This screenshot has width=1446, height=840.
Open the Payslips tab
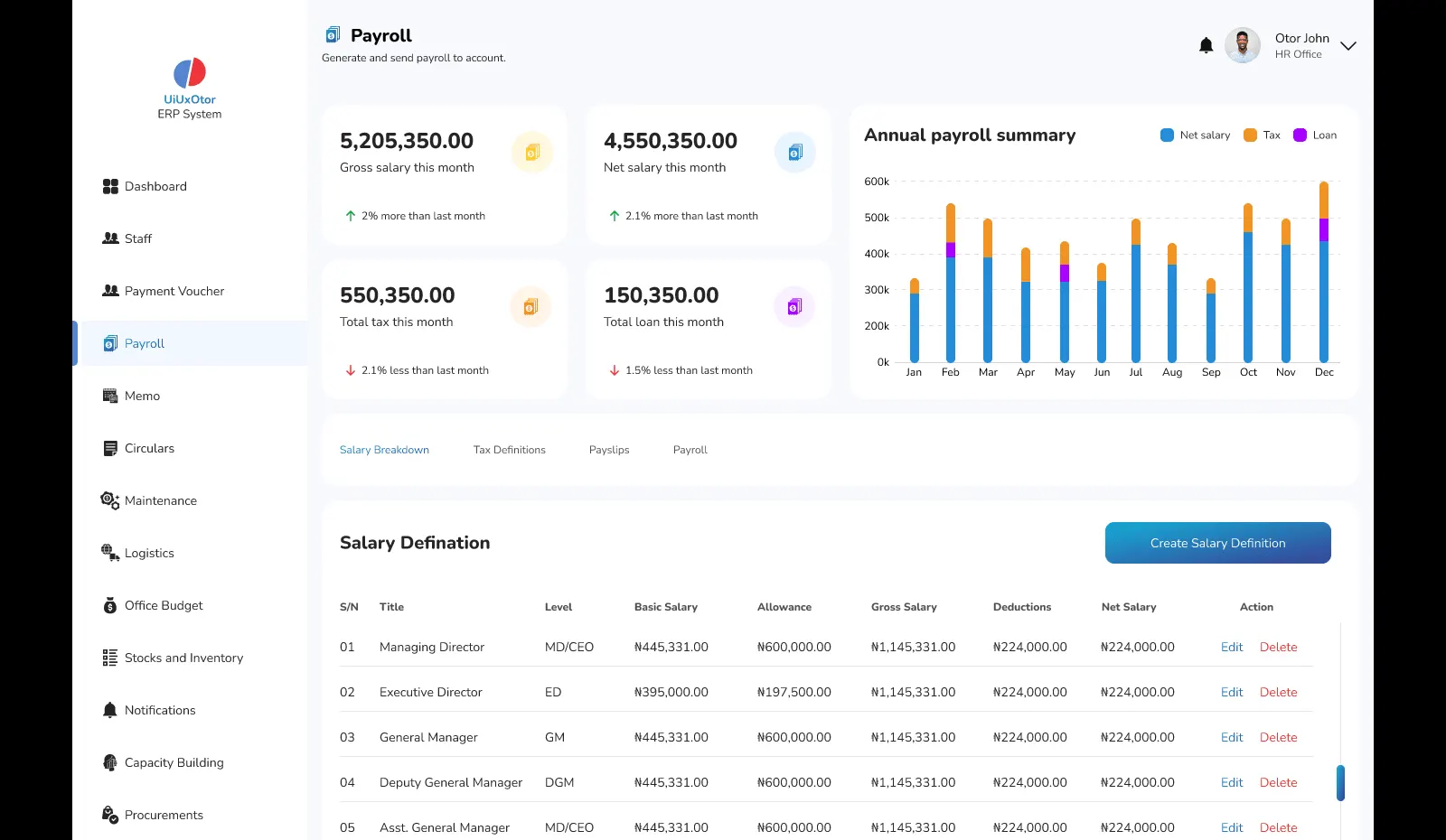click(609, 450)
